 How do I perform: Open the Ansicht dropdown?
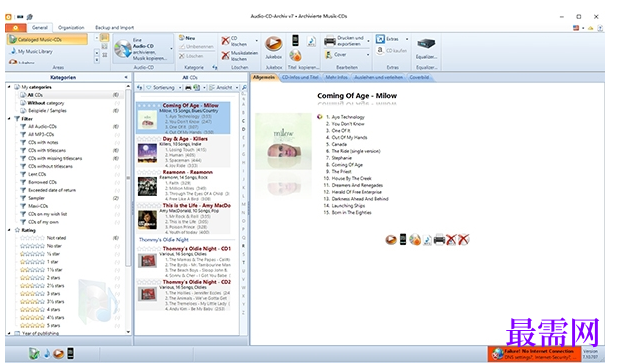[x=224, y=87]
